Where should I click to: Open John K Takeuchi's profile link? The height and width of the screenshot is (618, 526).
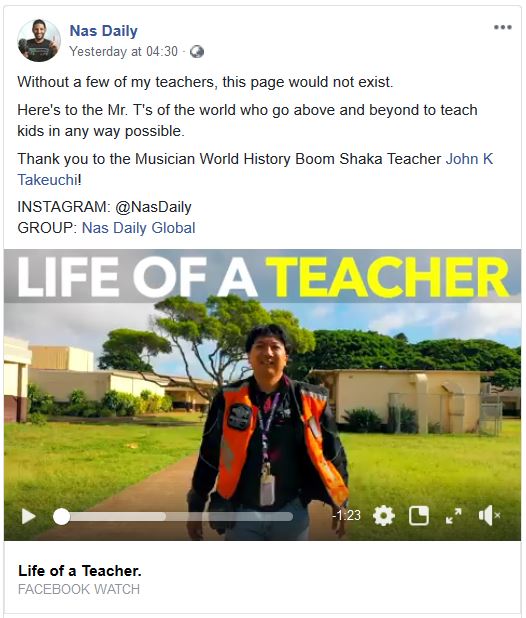click(x=469, y=159)
